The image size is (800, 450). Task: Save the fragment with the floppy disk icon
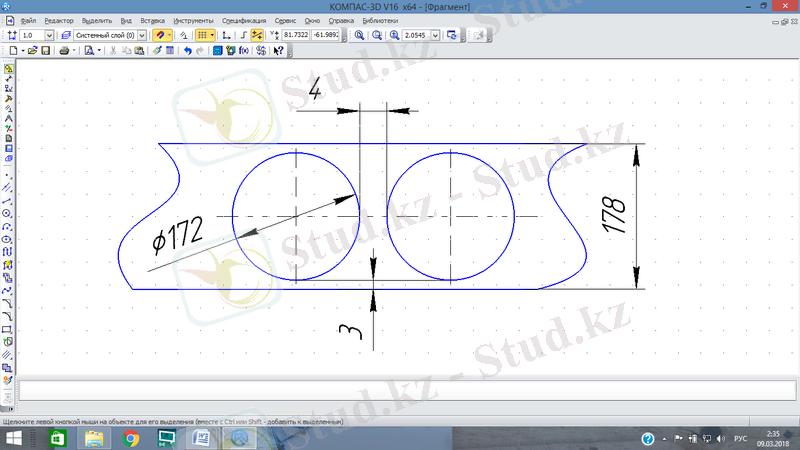coord(45,51)
